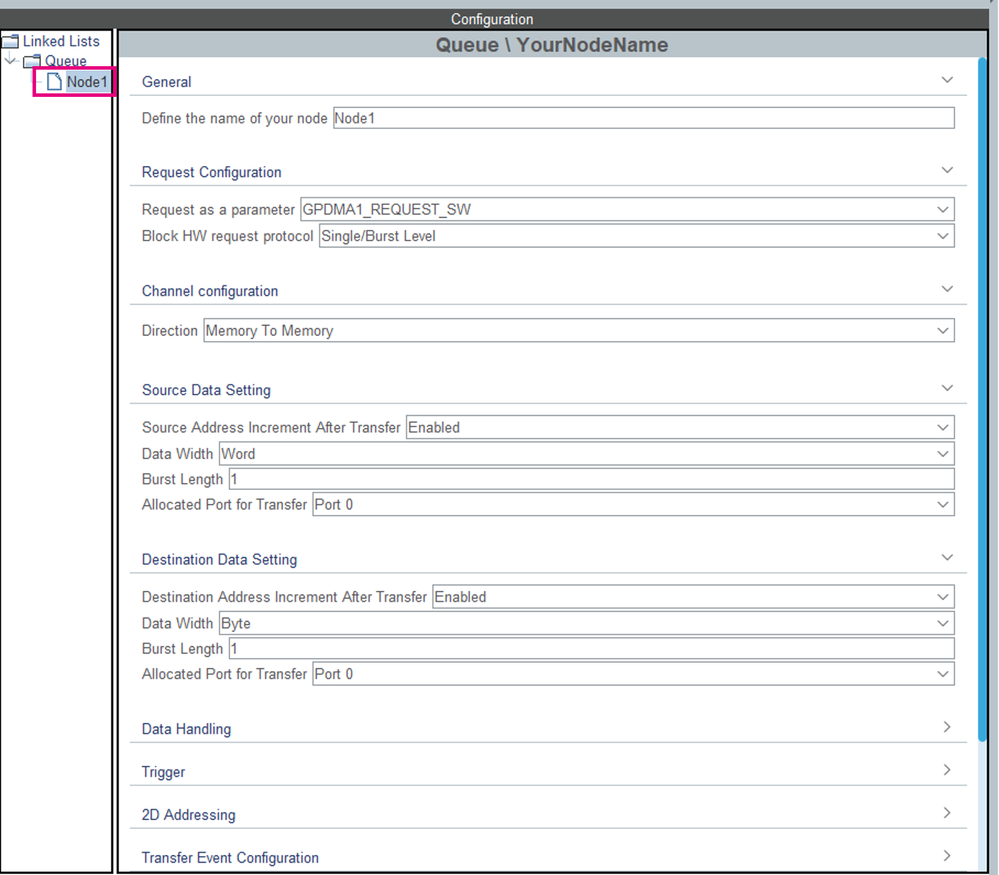Click the blue vertical scrollbar
999x875 pixels.
click(982, 399)
